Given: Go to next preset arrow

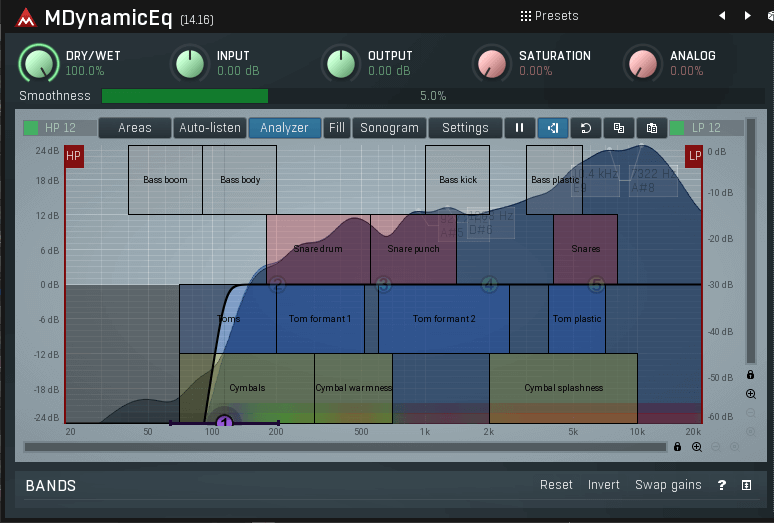Looking at the screenshot, I should click(747, 16).
